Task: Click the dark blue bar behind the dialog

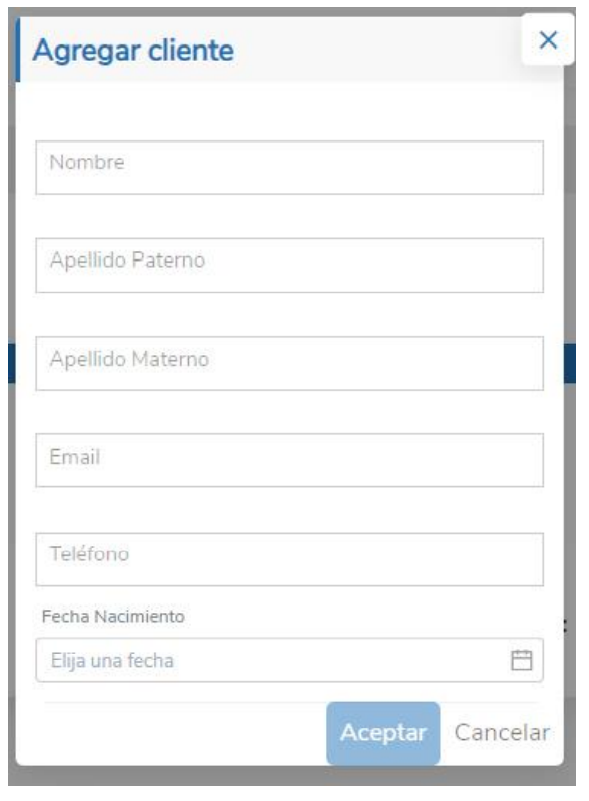Action: [x=570, y=363]
